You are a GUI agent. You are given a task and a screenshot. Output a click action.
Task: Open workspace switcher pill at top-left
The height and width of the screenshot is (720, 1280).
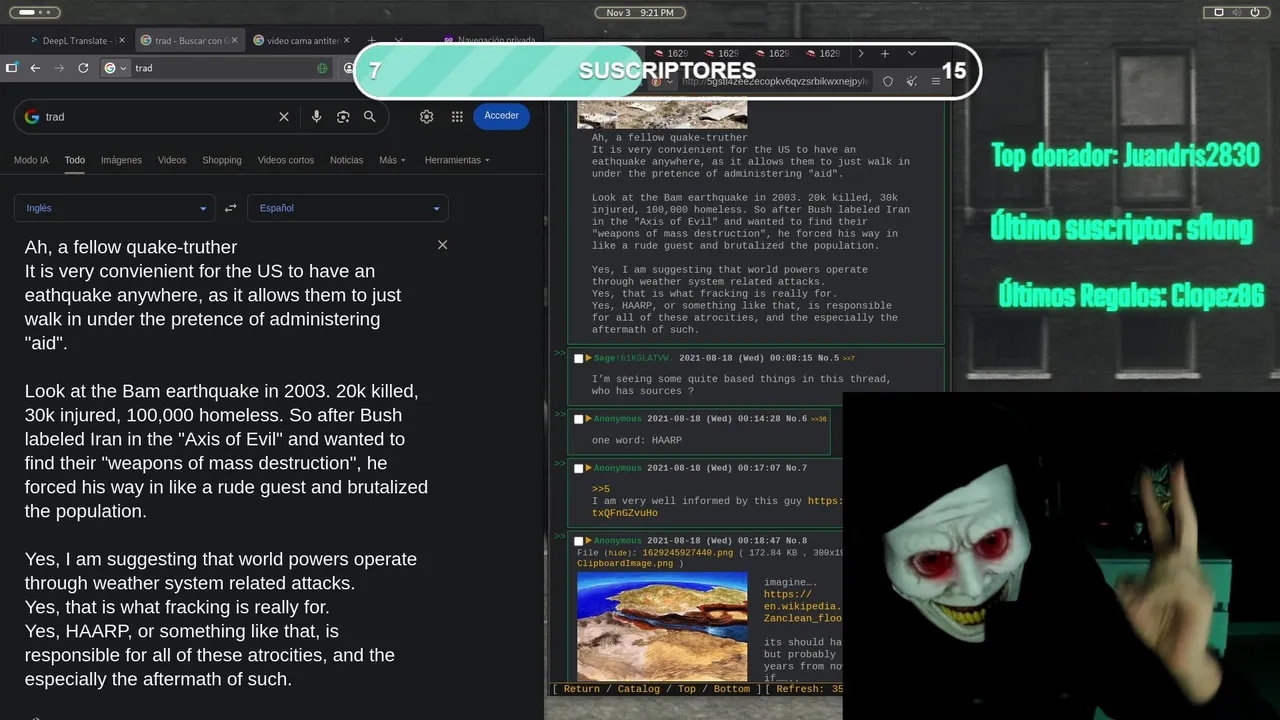click(x=34, y=12)
